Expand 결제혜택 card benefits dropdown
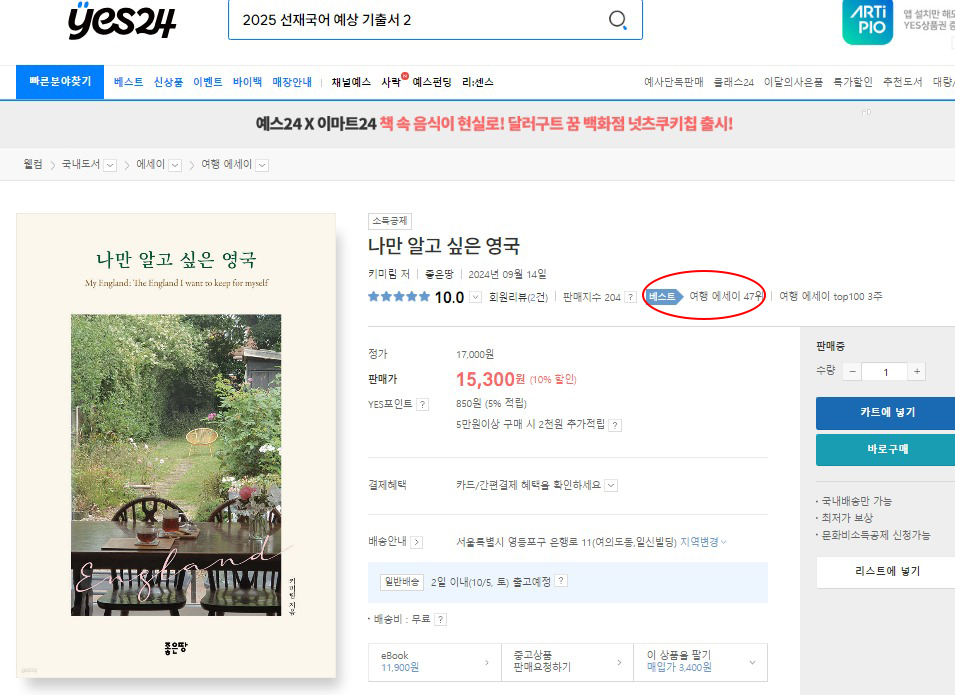 pyautogui.click(x=611, y=485)
